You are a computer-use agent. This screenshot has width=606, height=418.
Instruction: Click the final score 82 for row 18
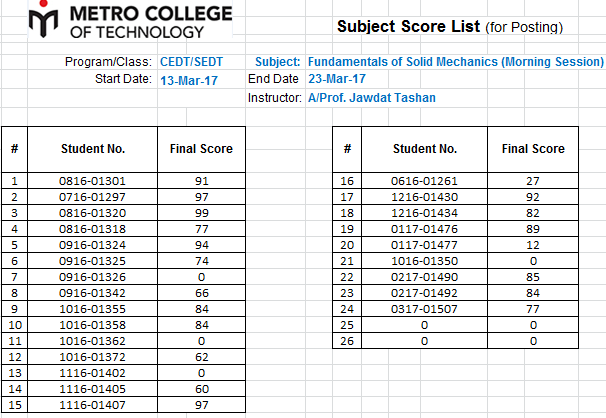pos(533,213)
